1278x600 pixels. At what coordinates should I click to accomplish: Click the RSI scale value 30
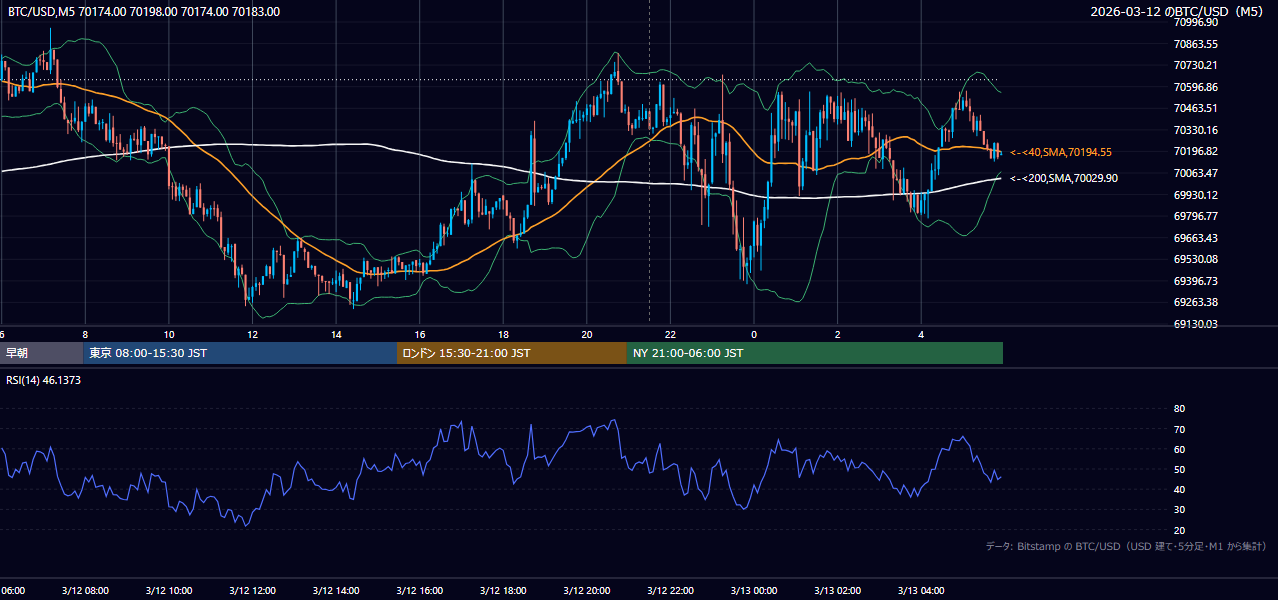pos(1179,509)
